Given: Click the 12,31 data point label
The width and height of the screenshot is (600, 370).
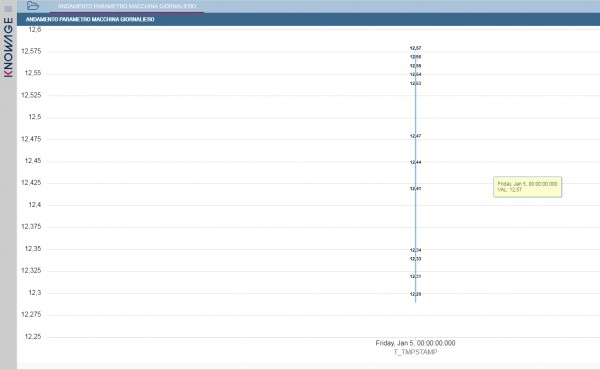Looking at the screenshot, I should click(415, 276).
